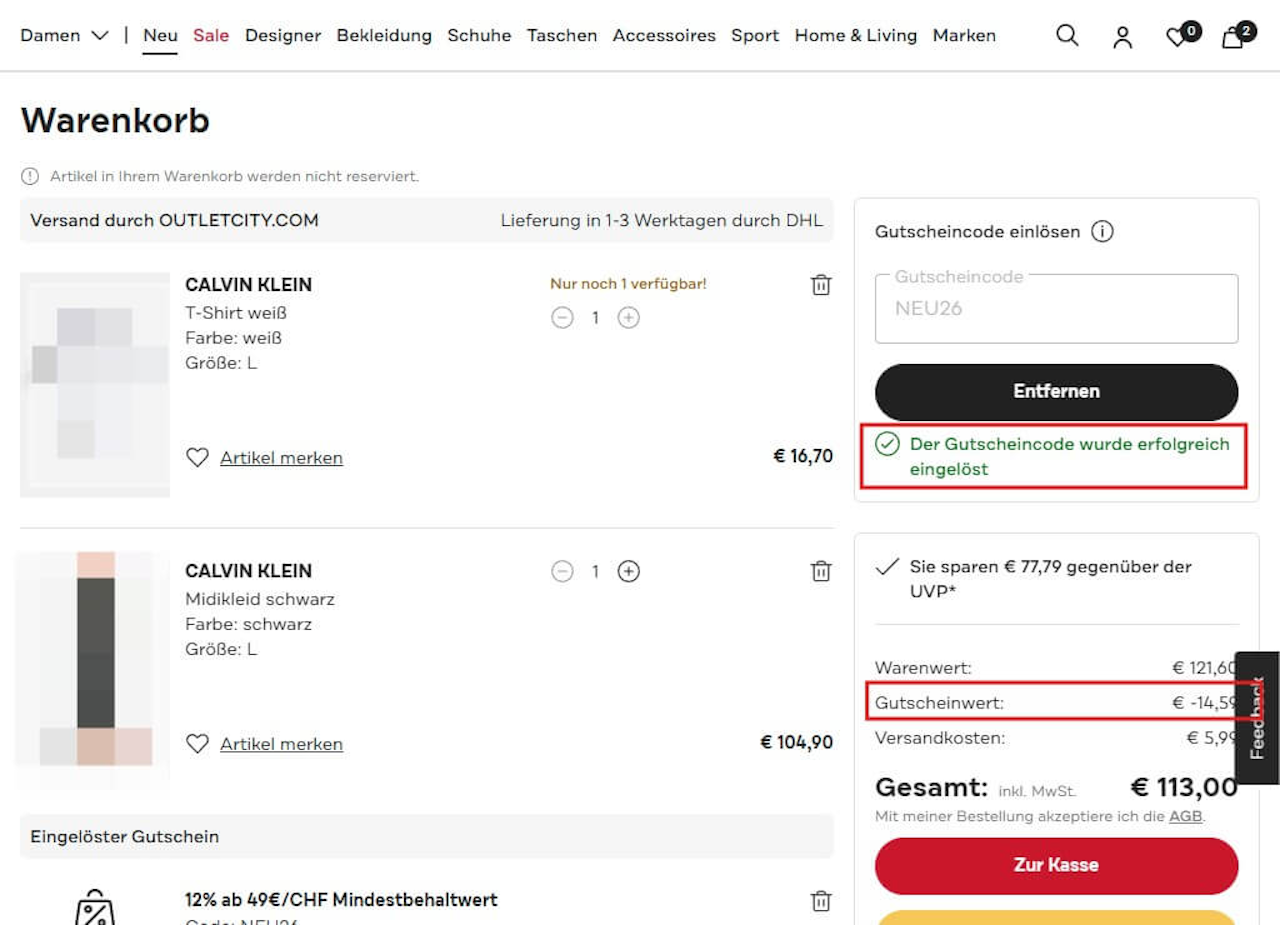Delete the T-Shirt weiß item via trash icon
This screenshot has width=1280, height=925.
(821, 285)
